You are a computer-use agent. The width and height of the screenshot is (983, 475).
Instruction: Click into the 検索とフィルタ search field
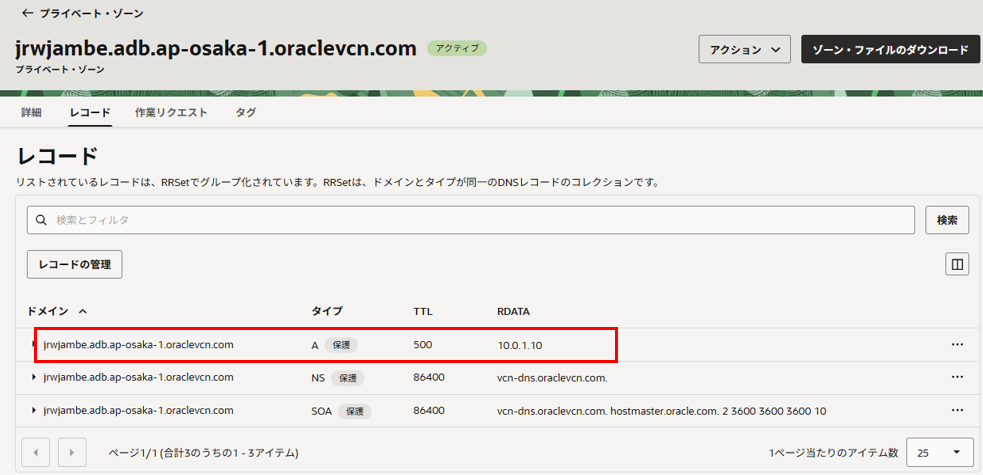480,220
